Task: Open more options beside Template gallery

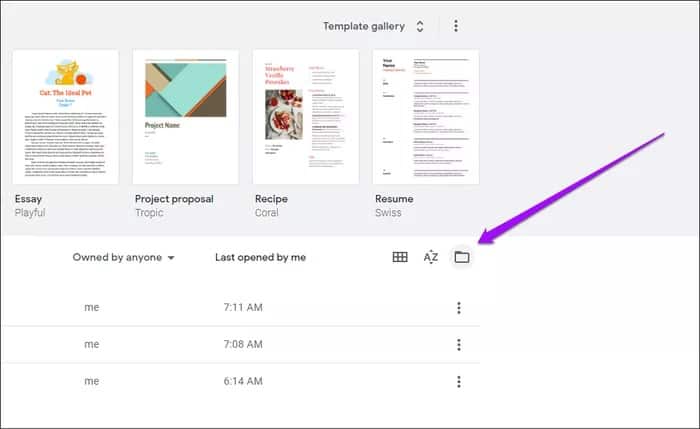Action: pyautogui.click(x=456, y=26)
